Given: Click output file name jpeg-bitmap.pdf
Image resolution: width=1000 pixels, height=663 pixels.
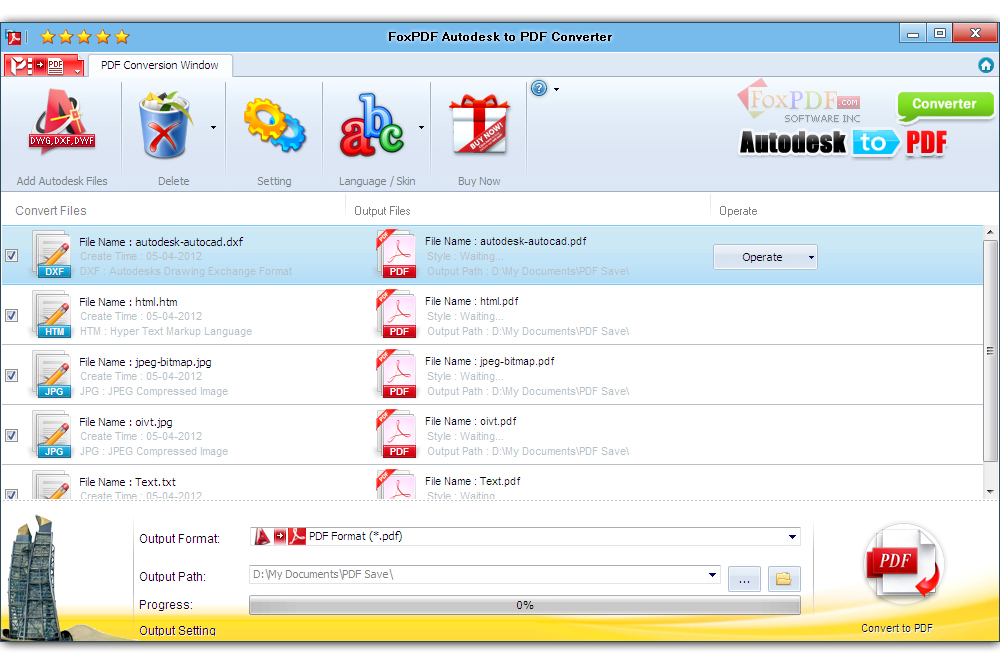Looking at the screenshot, I should point(517,361).
